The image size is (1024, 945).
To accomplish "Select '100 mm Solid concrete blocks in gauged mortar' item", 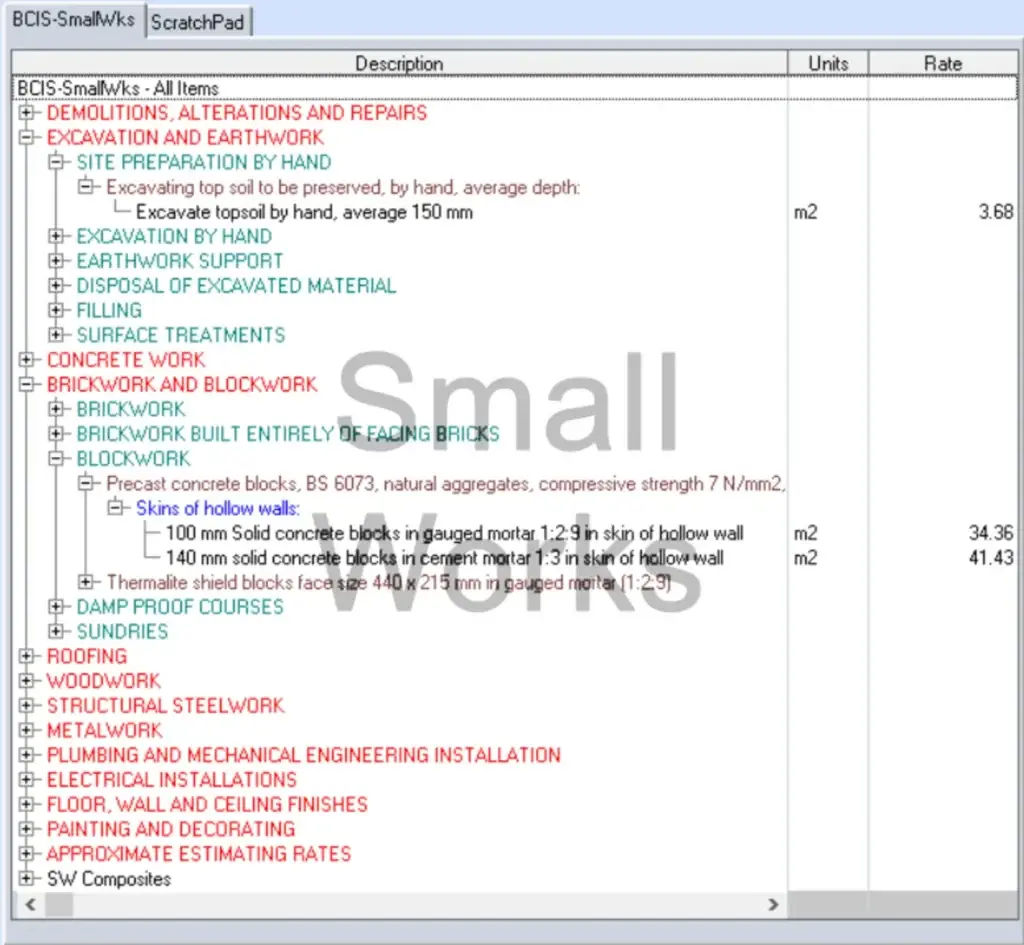I will 455,533.
